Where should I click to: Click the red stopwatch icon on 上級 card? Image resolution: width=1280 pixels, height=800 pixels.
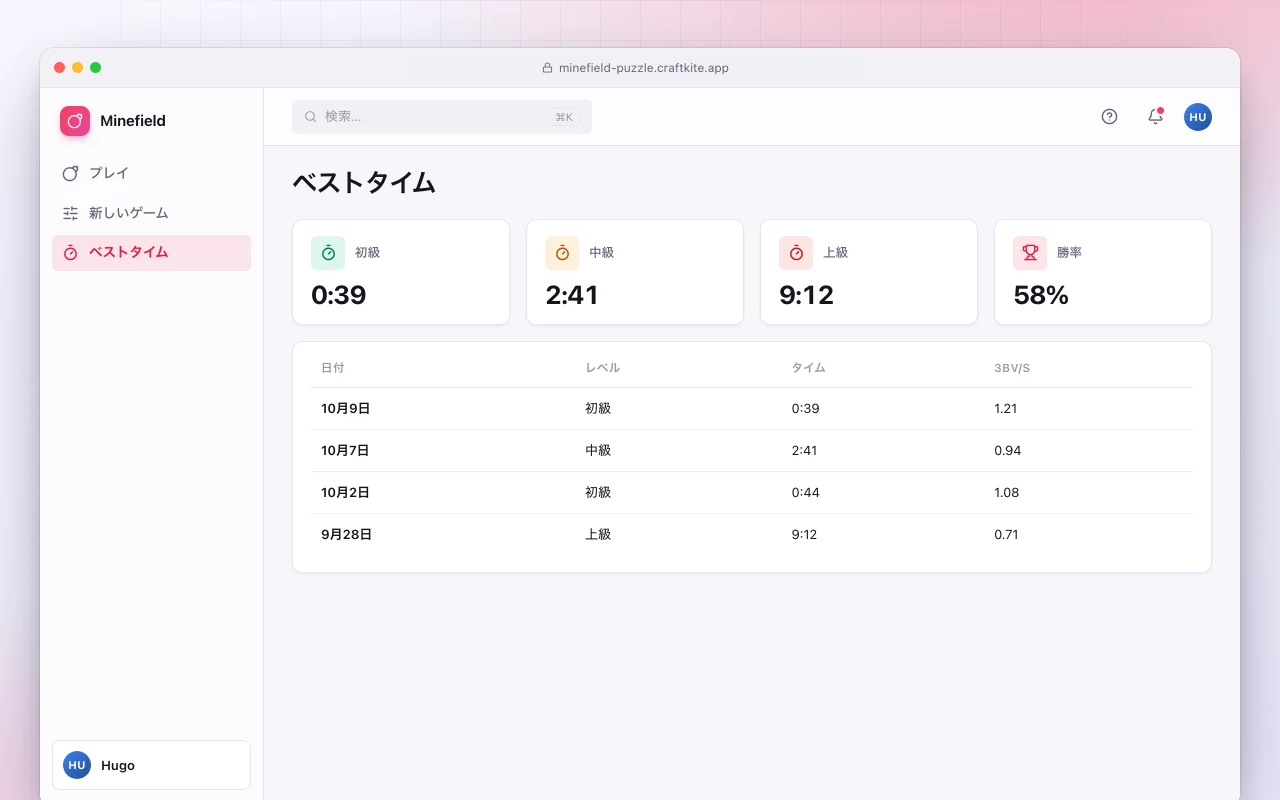point(796,253)
